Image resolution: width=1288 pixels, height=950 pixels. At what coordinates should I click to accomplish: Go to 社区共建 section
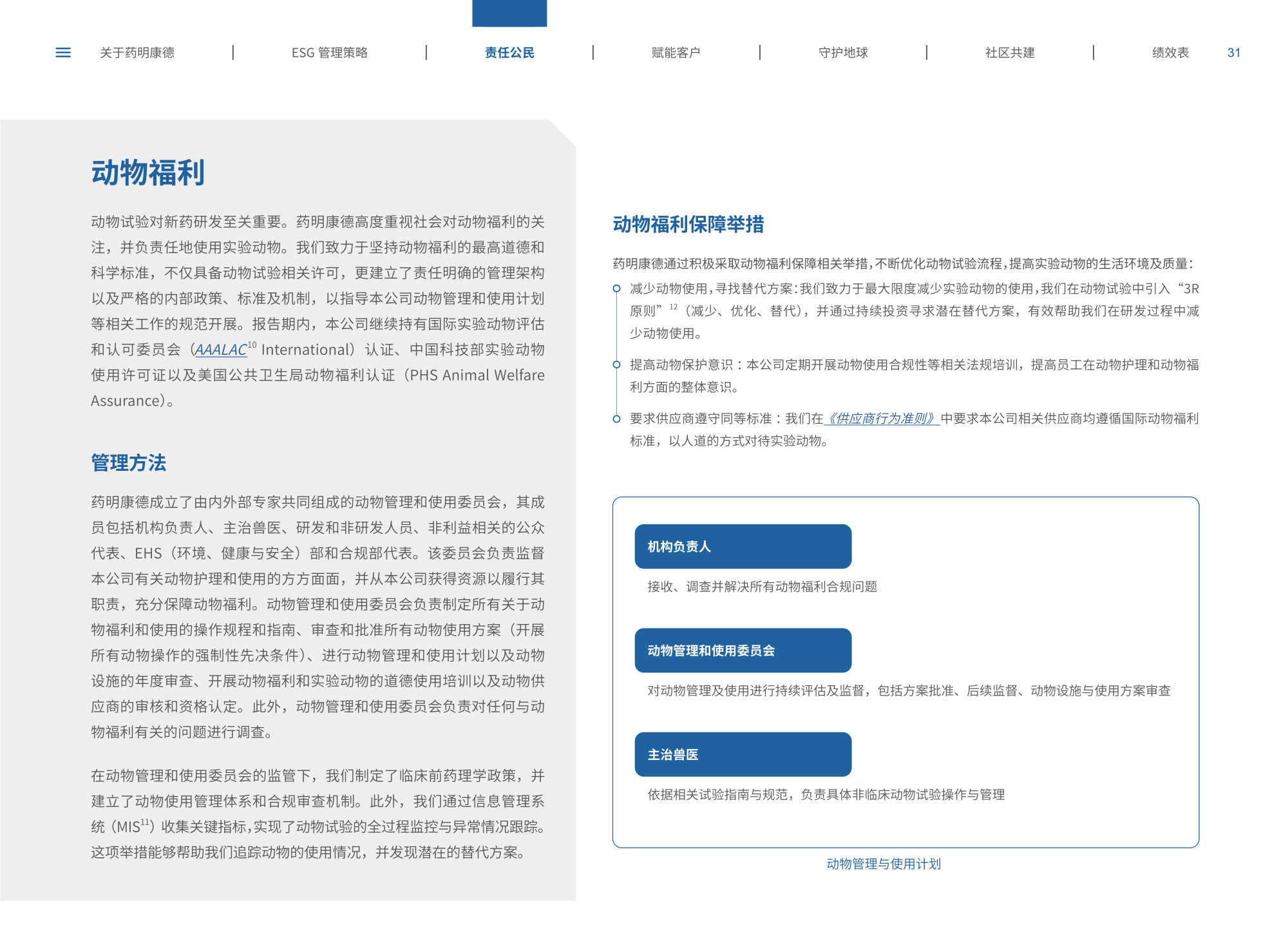(1010, 53)
